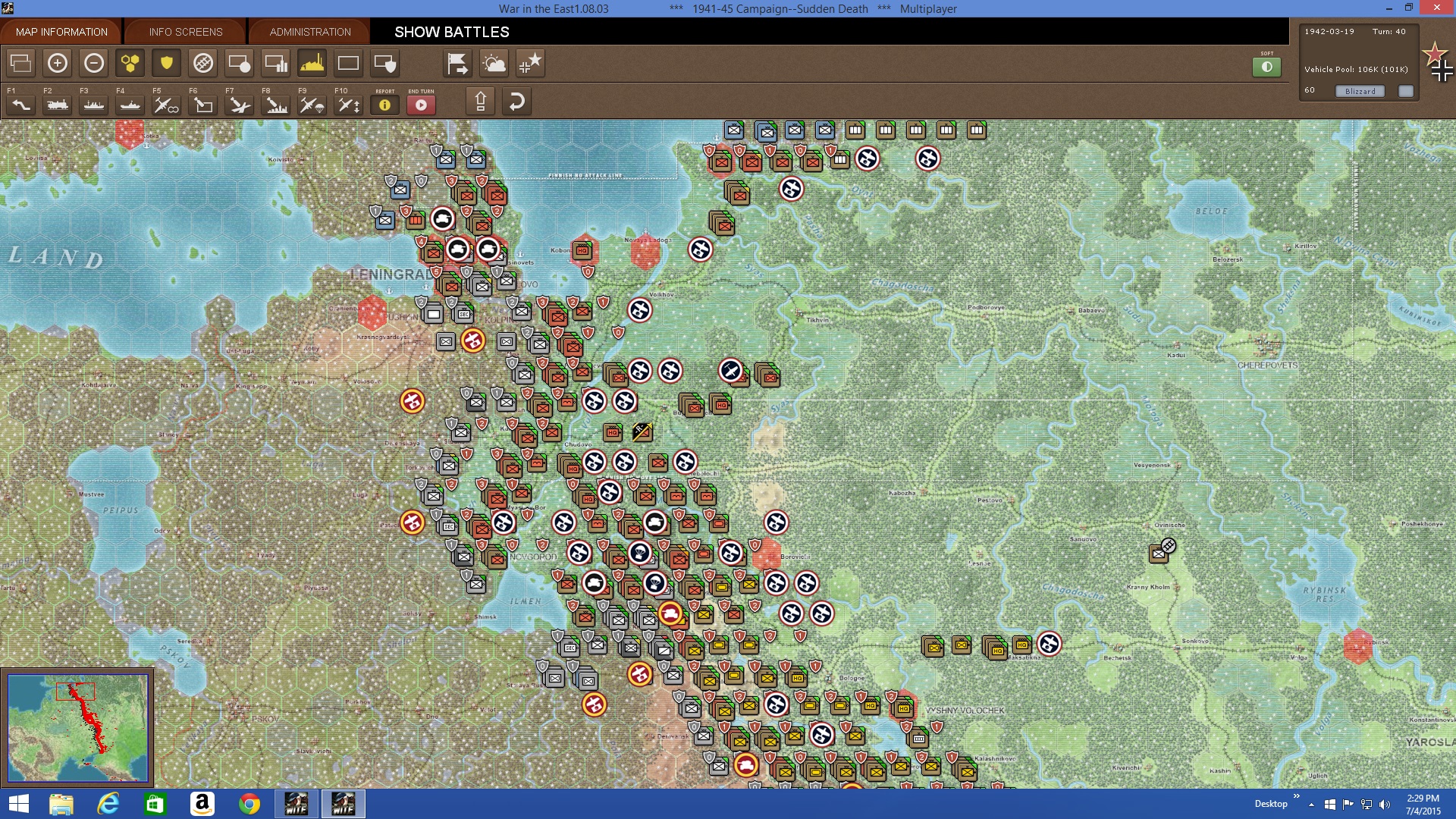Screen dimensions: 1456x819
Task: Toggle unit counter with shield icon
Action: point(384,63)
